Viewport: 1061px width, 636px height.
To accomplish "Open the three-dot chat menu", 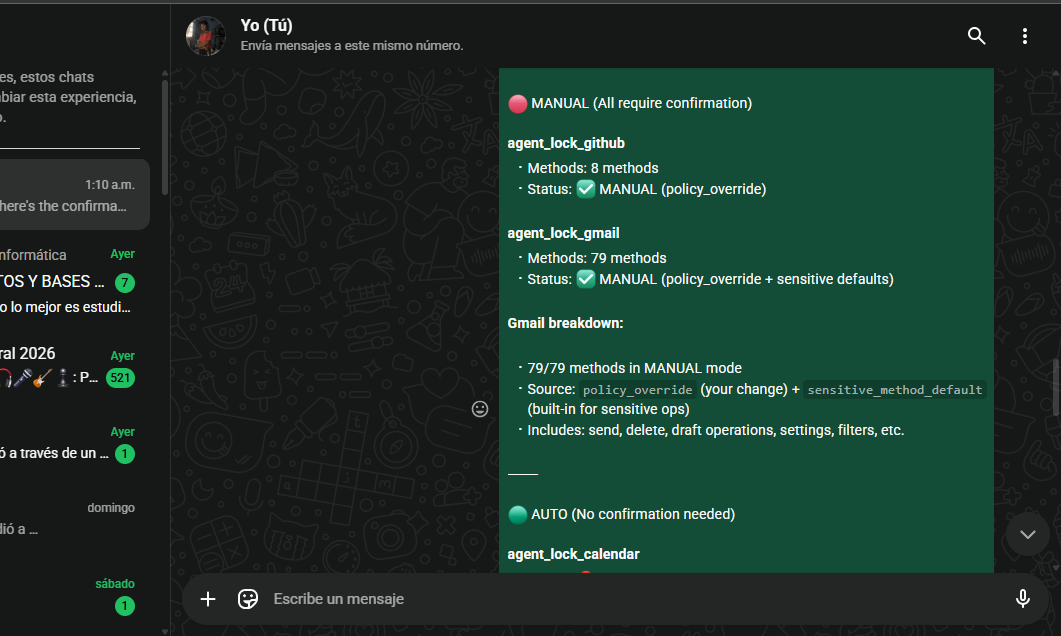I will pos(1024,36).
